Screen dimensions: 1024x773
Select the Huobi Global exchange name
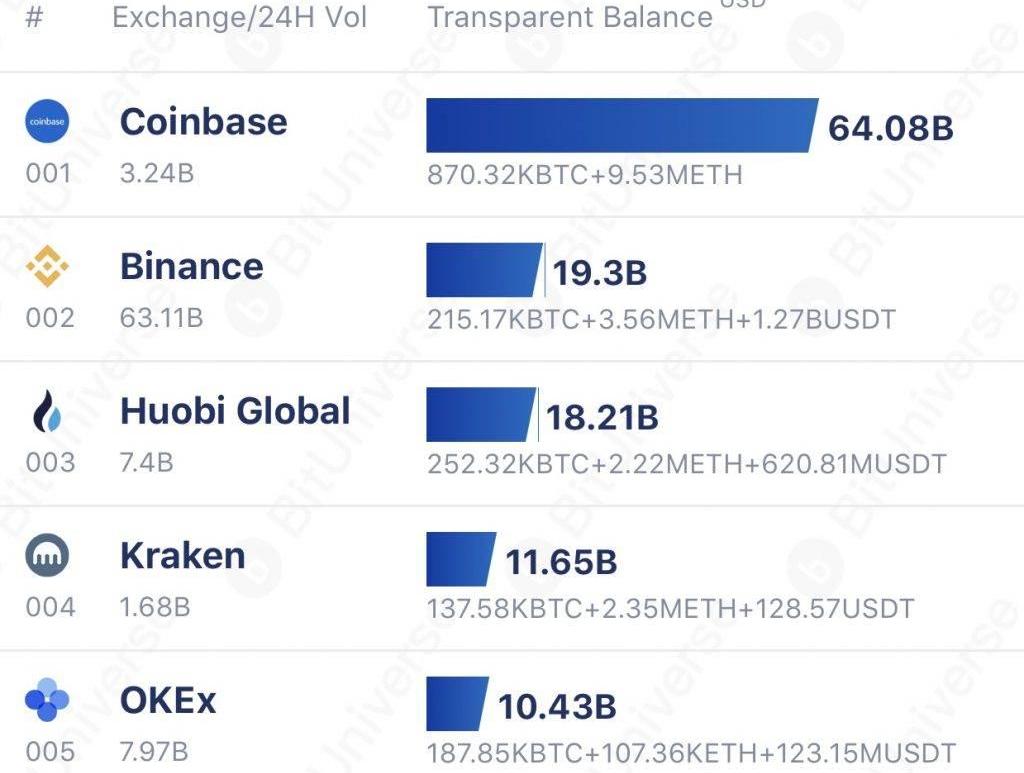235,411
